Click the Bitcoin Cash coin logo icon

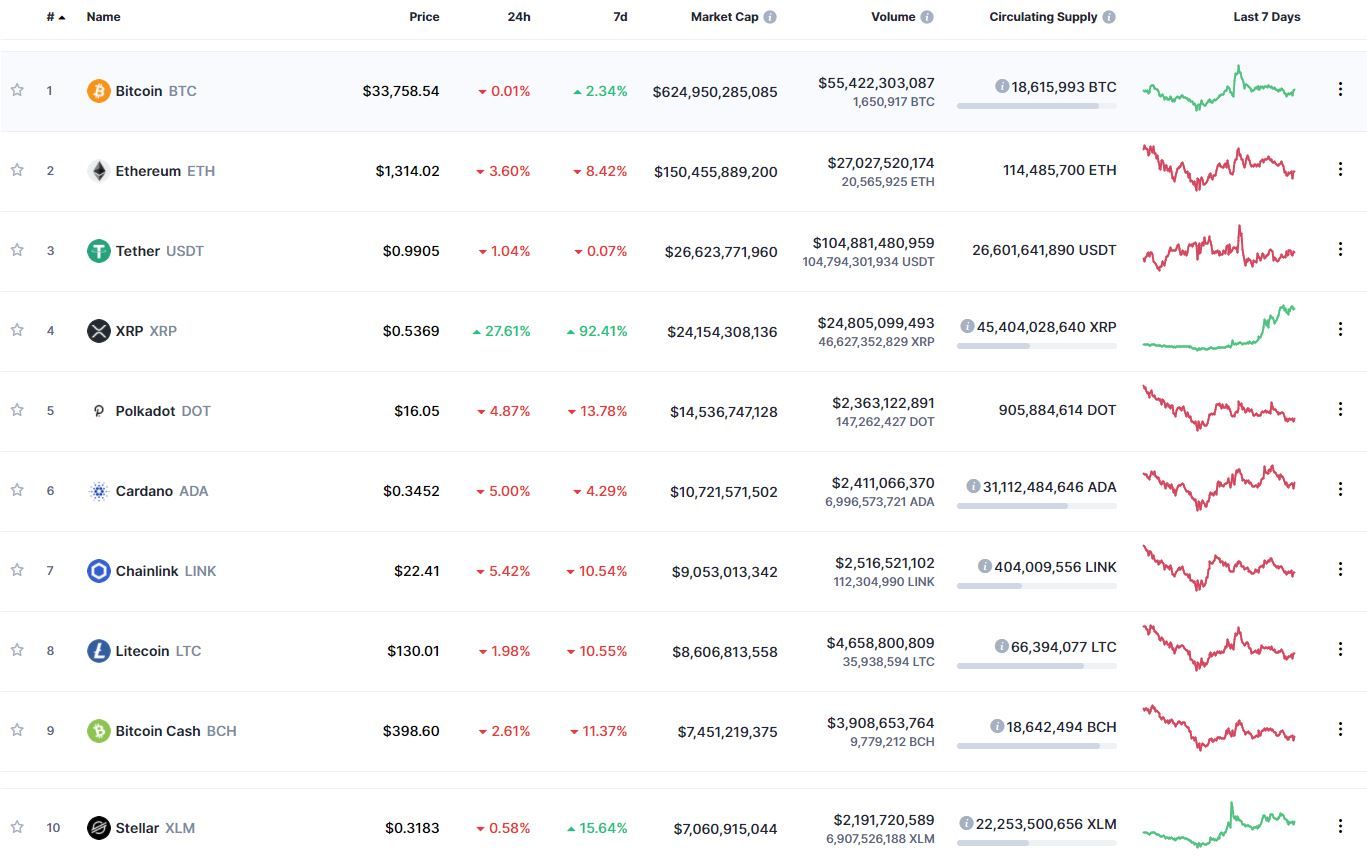point(98,731)
